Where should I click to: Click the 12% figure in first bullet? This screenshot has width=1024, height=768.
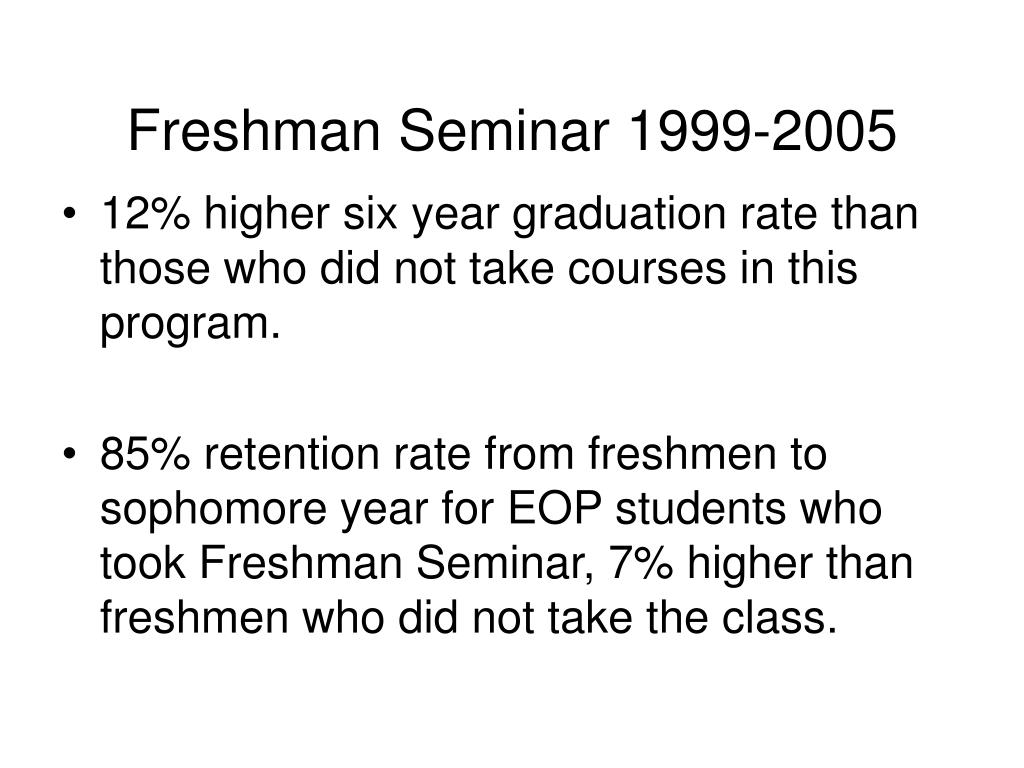[x=146, y=214]
